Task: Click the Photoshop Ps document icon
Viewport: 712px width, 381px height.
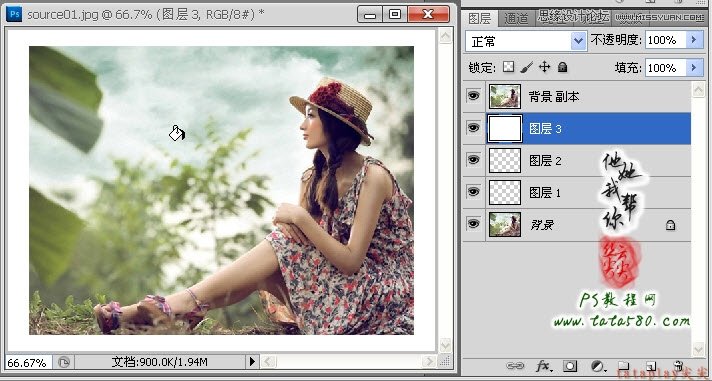Action: tap(15, 14)
